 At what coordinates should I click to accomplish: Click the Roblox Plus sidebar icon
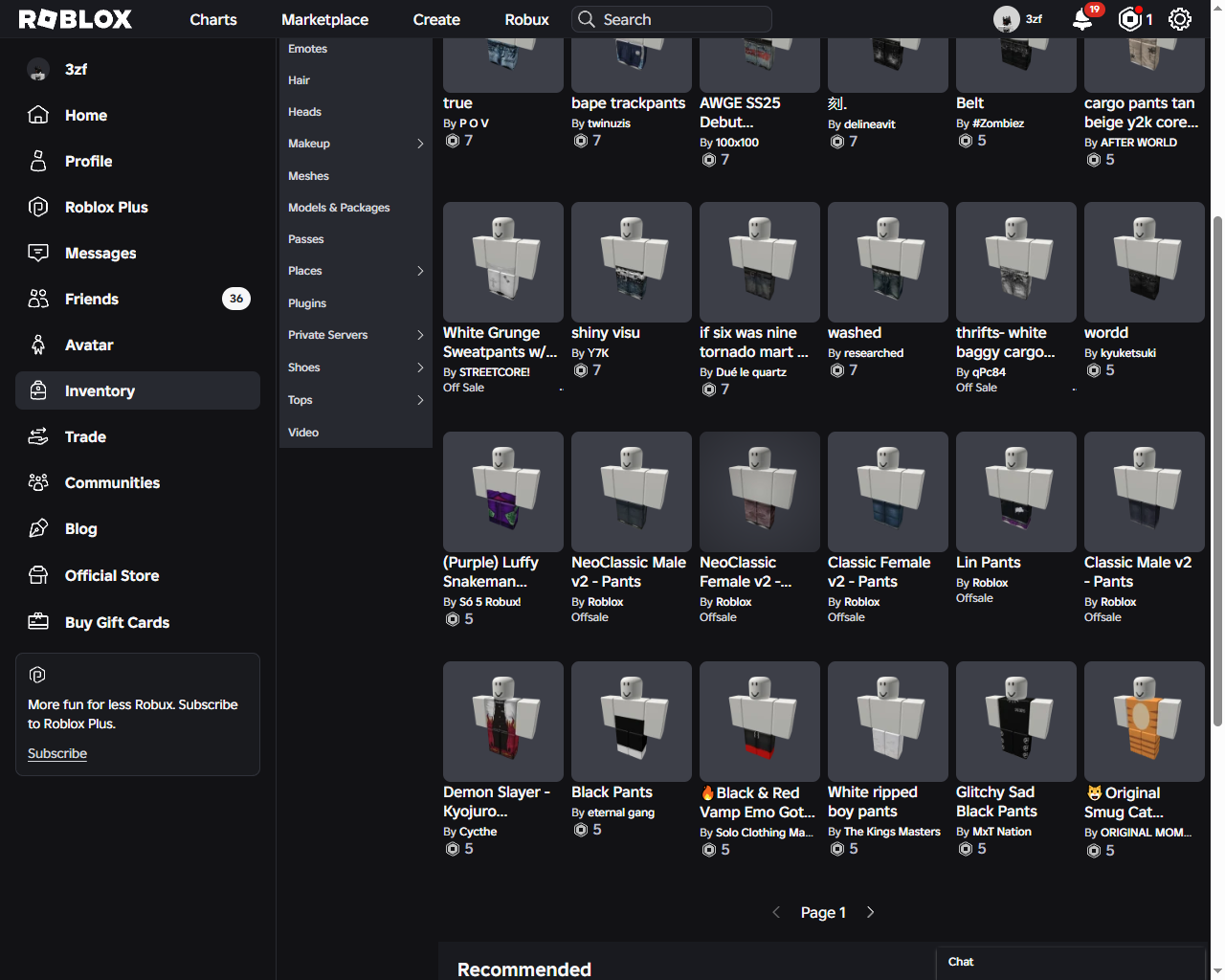tap(38, 207)
